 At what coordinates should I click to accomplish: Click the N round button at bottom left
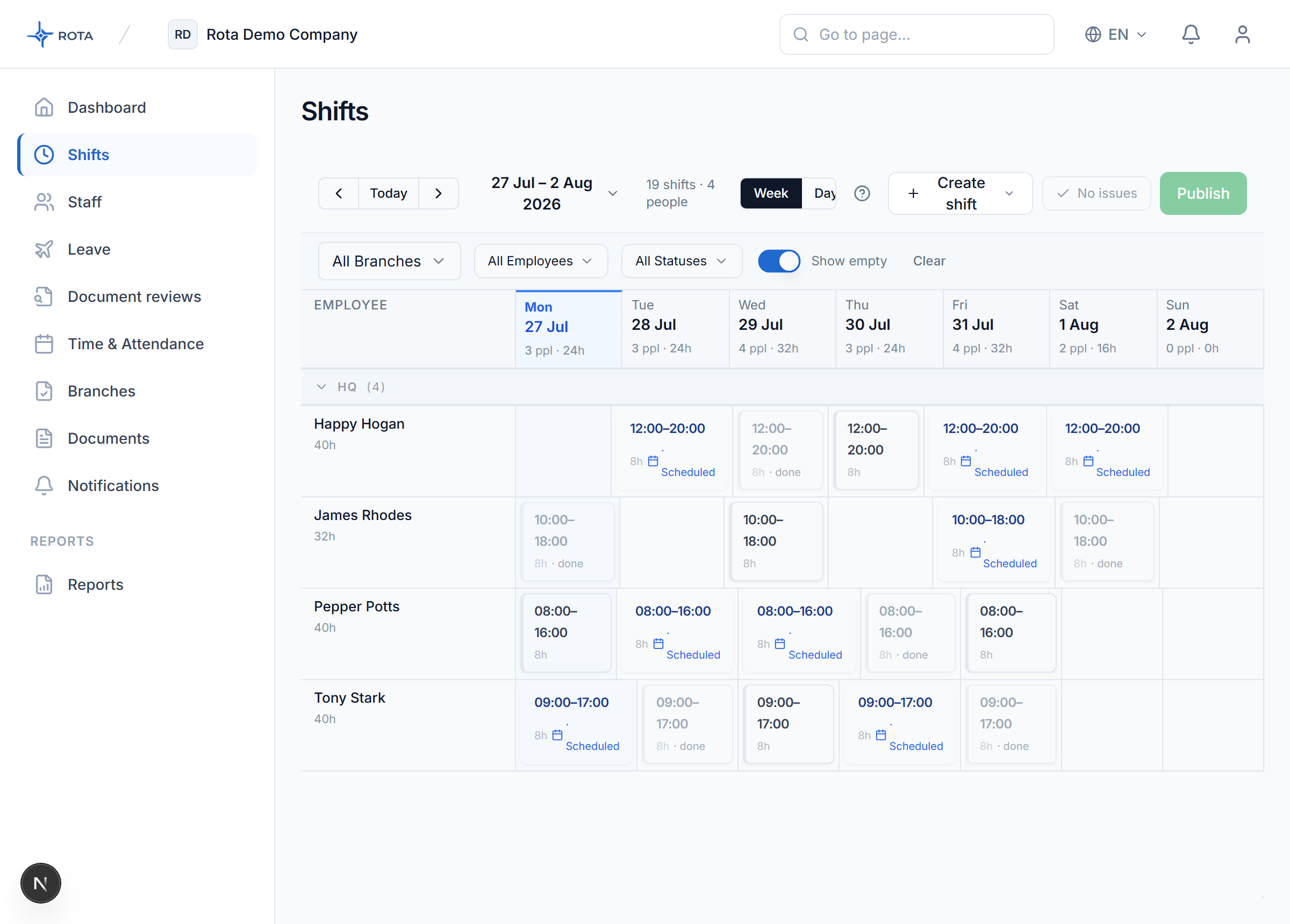[40, 883]
